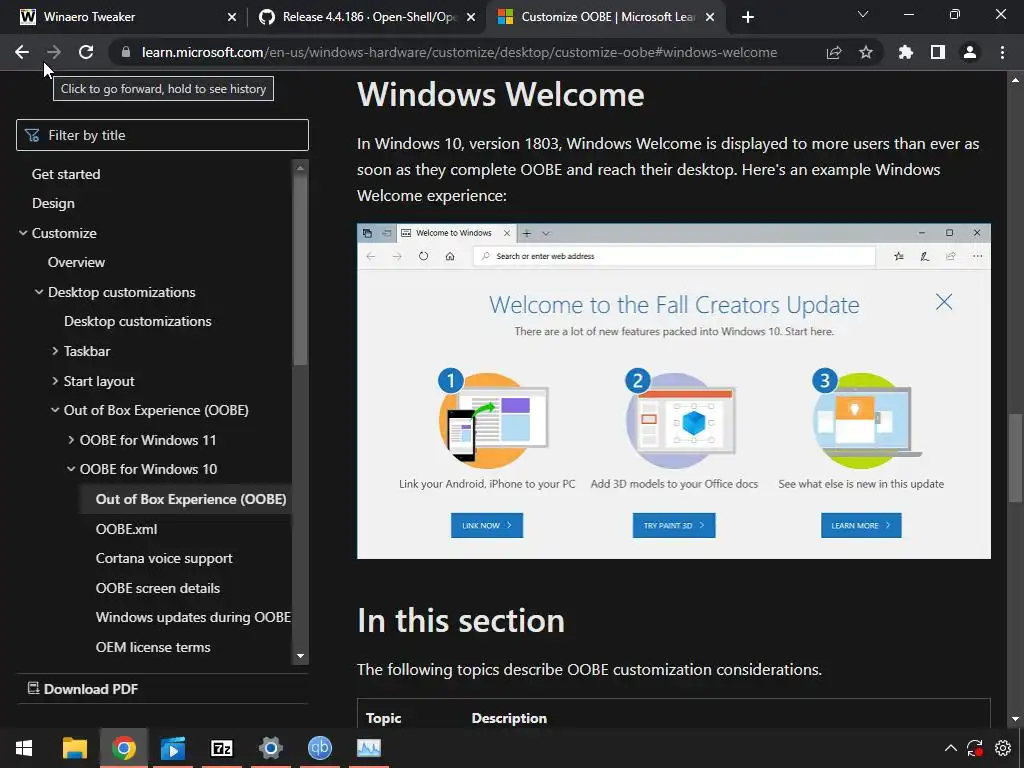Close the Customize OOBE tab

(x=710, y=18)
